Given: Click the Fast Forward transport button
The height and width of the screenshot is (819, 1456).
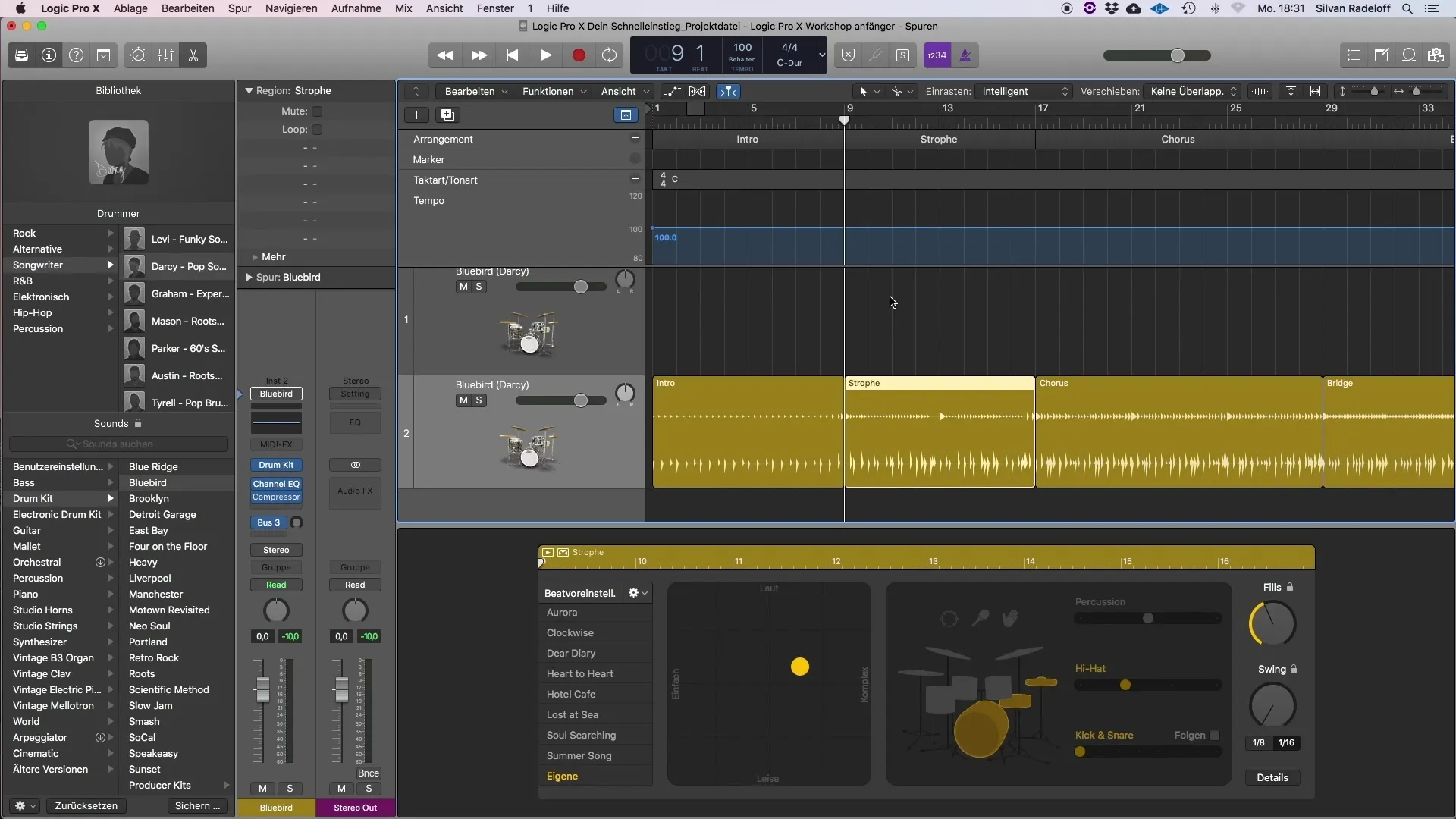Looking at the screenshot, I should tap(479, 55).
